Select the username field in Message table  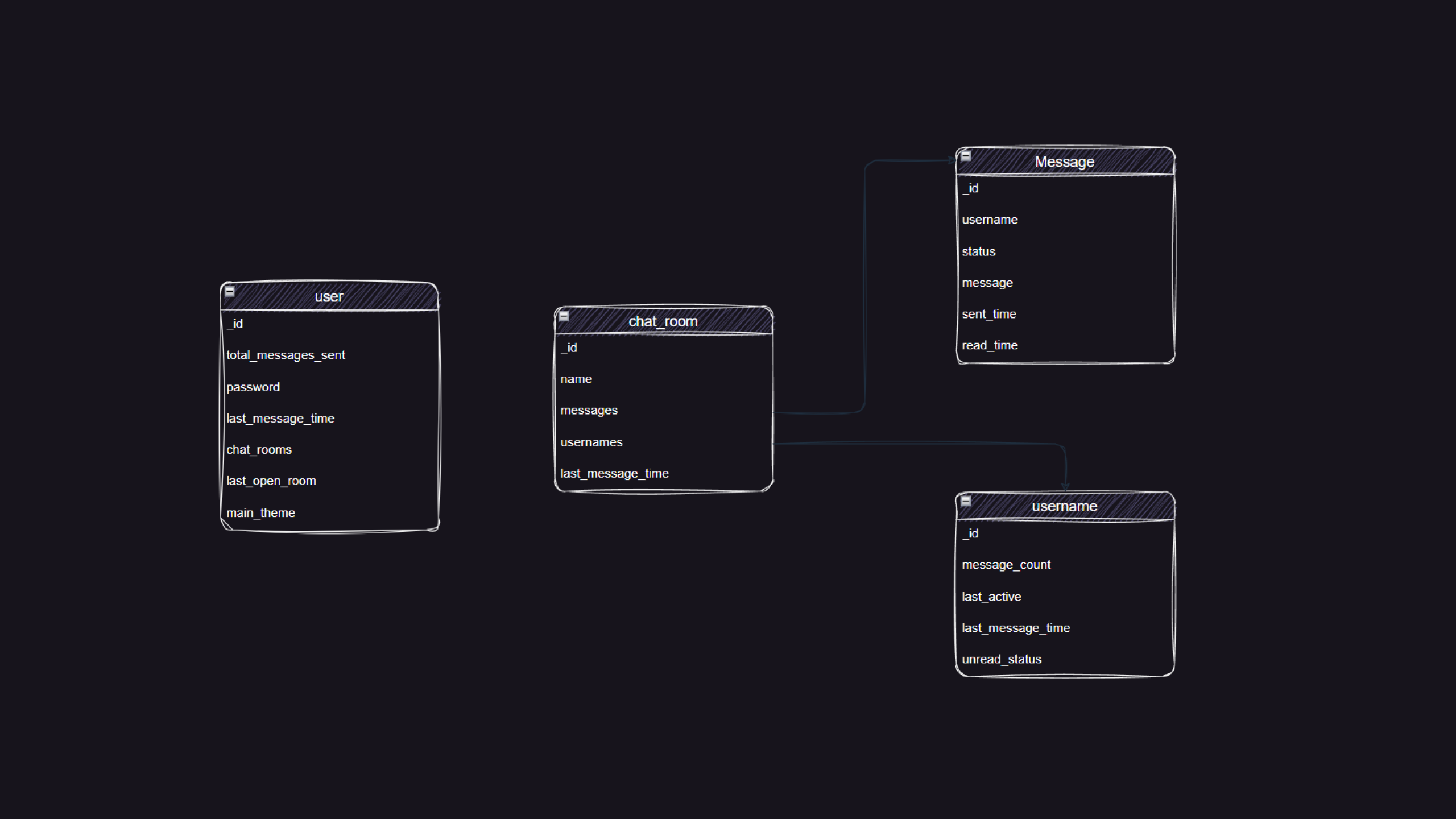click(x=990, y=219)
